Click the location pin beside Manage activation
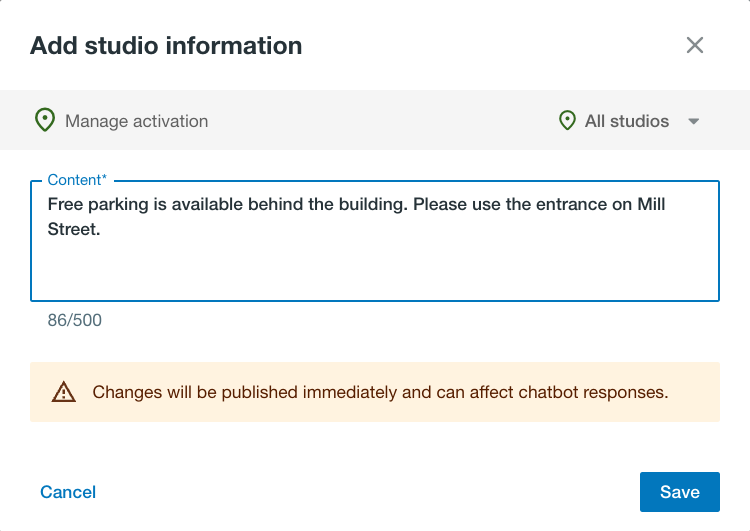This screenshot has height=531, width=750. tap(45, 120)
